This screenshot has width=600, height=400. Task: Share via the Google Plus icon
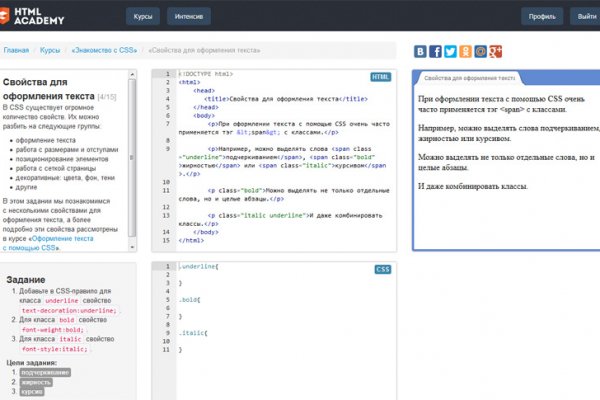point(496,51)
